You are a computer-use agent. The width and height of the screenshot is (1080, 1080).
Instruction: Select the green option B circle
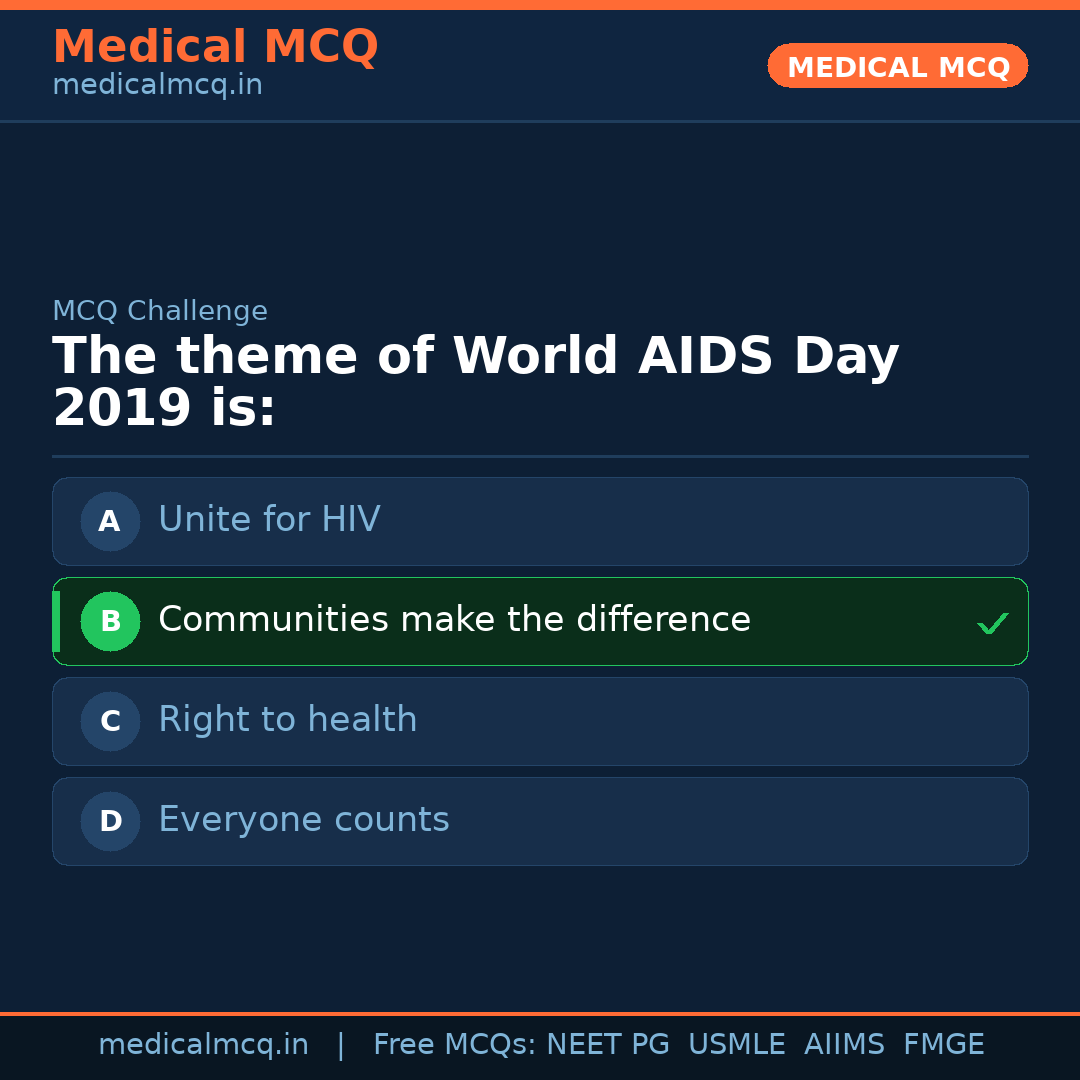(110, 621)
